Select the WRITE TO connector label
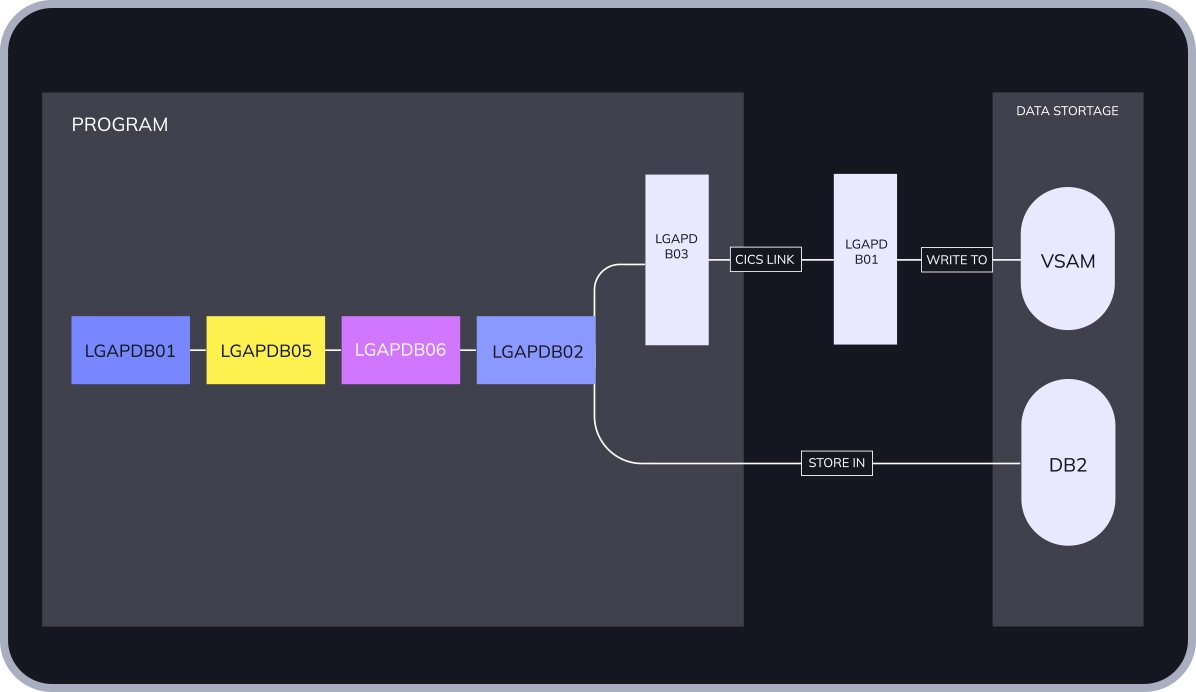 click(956, 259)
